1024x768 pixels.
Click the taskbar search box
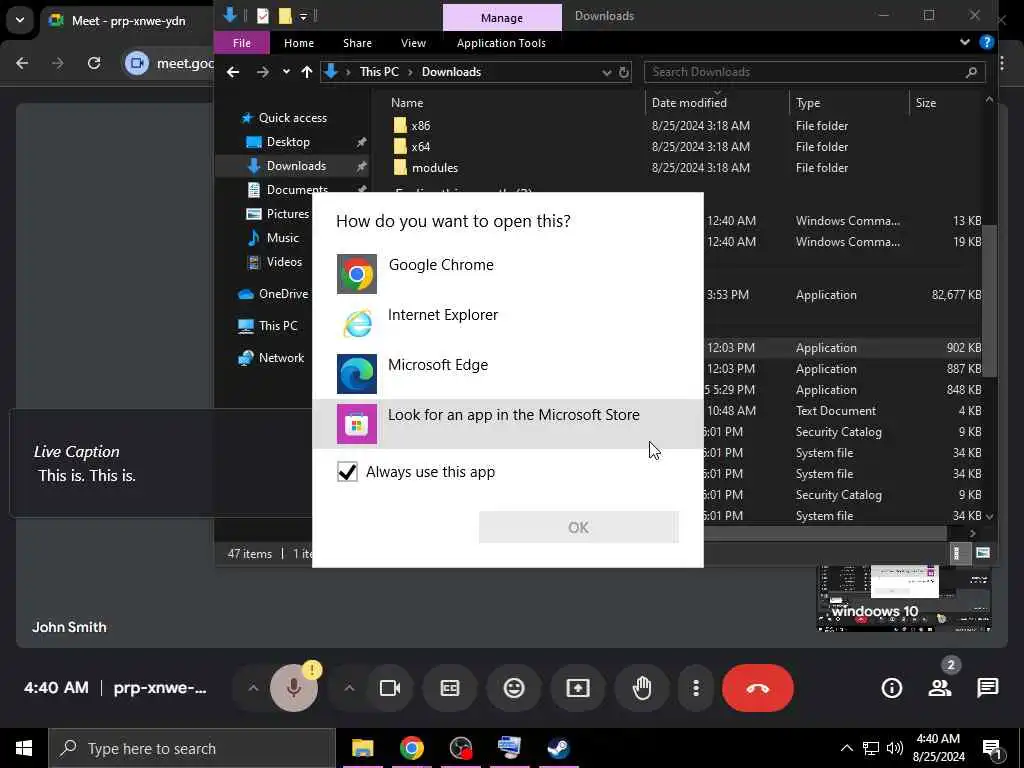pyautogui.click(x=191, y=748)
